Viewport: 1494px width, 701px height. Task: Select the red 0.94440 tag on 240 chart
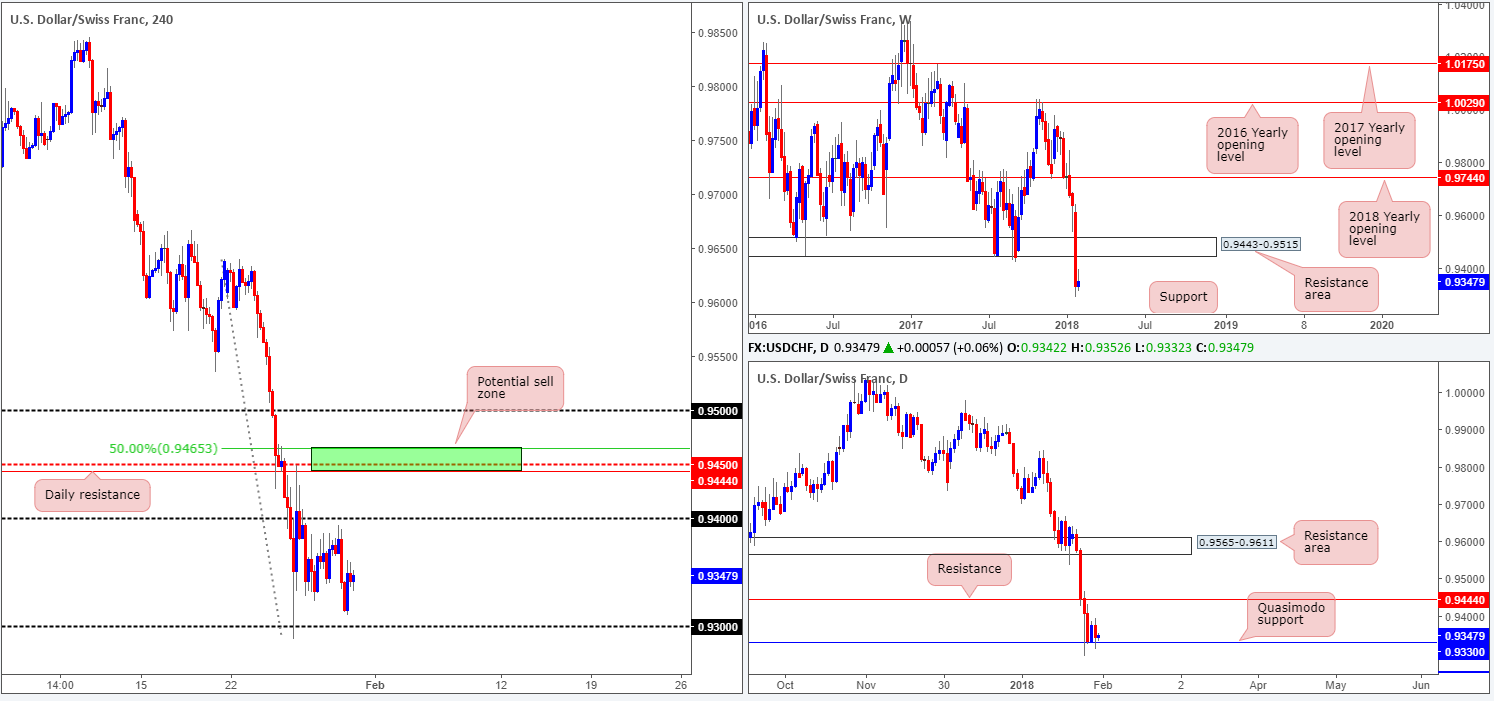(717, 481)
